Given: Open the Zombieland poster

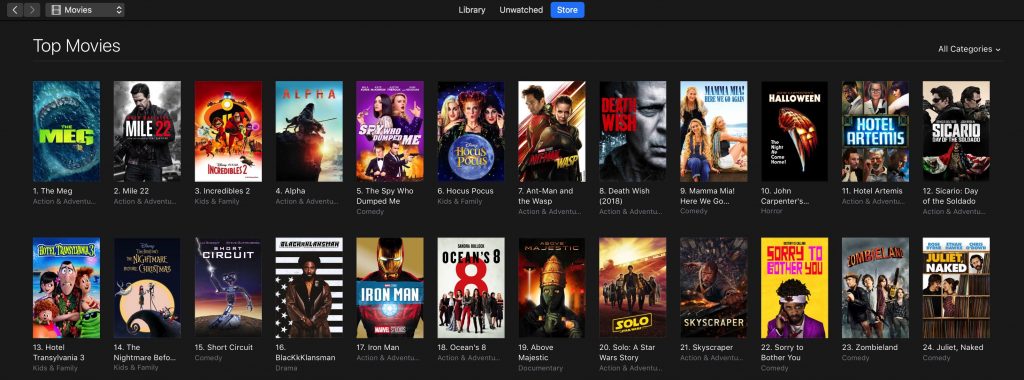Looking at the screenshot, I should 875,288.
